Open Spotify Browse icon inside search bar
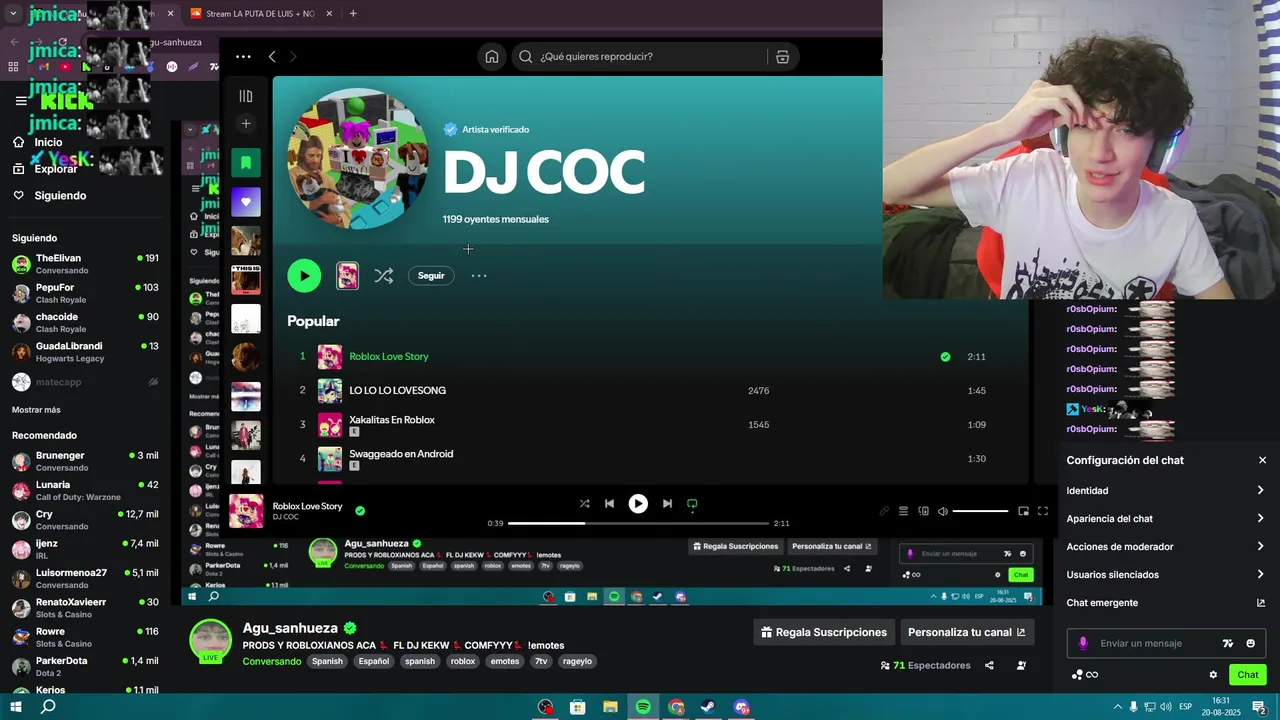The width and height of the screenshot is (1280, 720). coord(782,57)
